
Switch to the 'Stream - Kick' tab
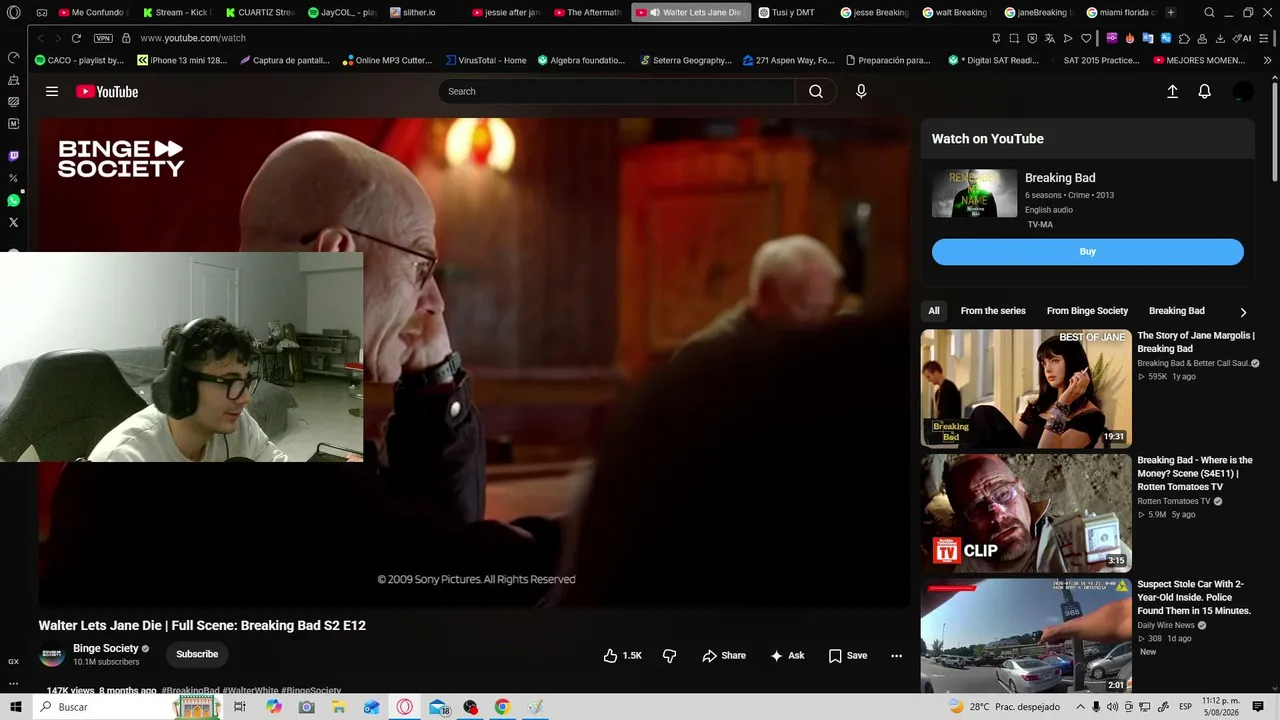(x=176, y=13)
